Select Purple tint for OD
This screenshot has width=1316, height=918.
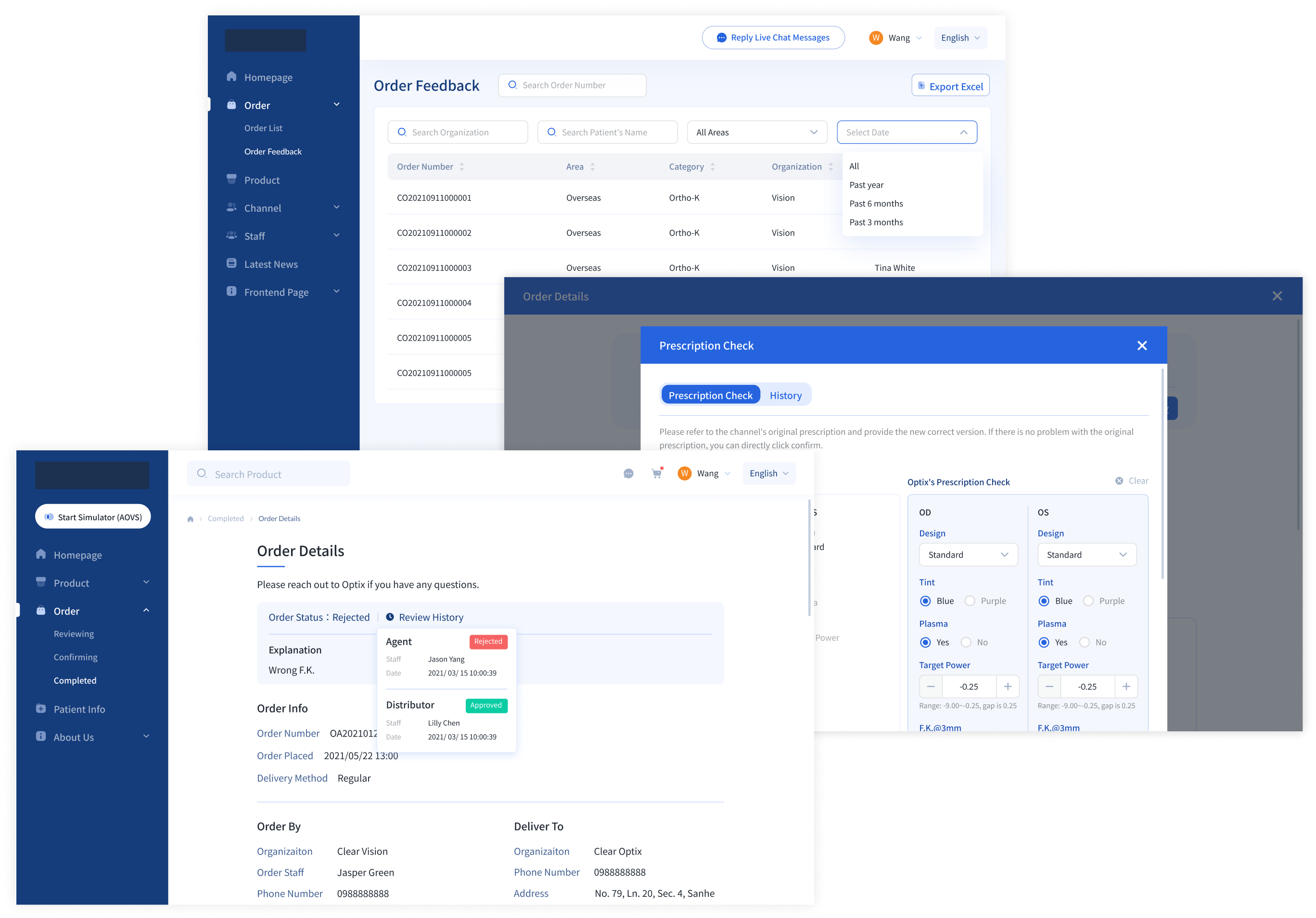[x=970, y=600]
